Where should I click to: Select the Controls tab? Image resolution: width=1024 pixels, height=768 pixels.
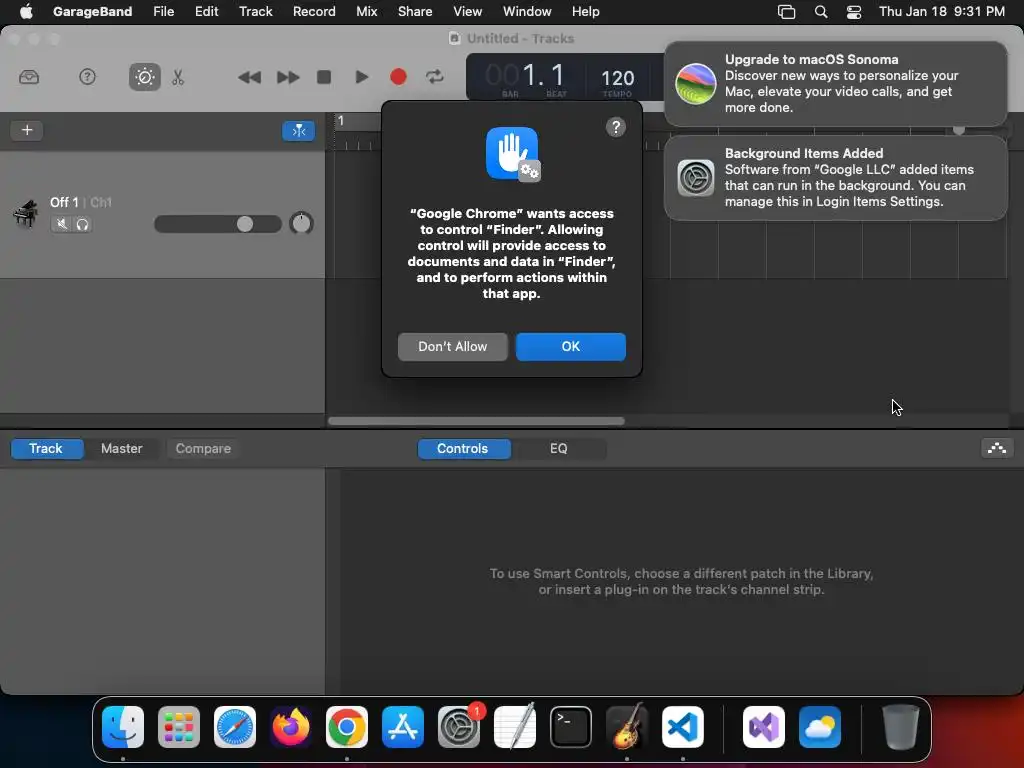point(462,449)
